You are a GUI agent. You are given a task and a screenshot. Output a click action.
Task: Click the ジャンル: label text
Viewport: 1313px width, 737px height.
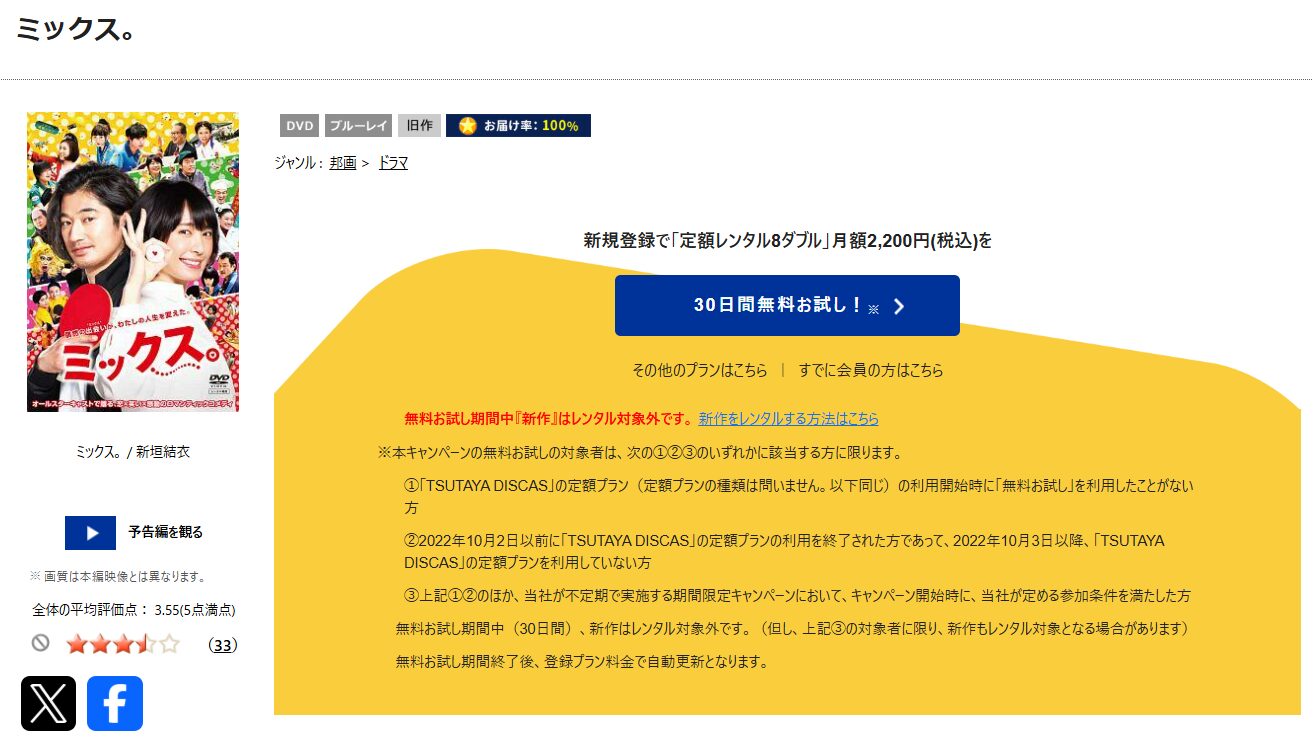300,163
